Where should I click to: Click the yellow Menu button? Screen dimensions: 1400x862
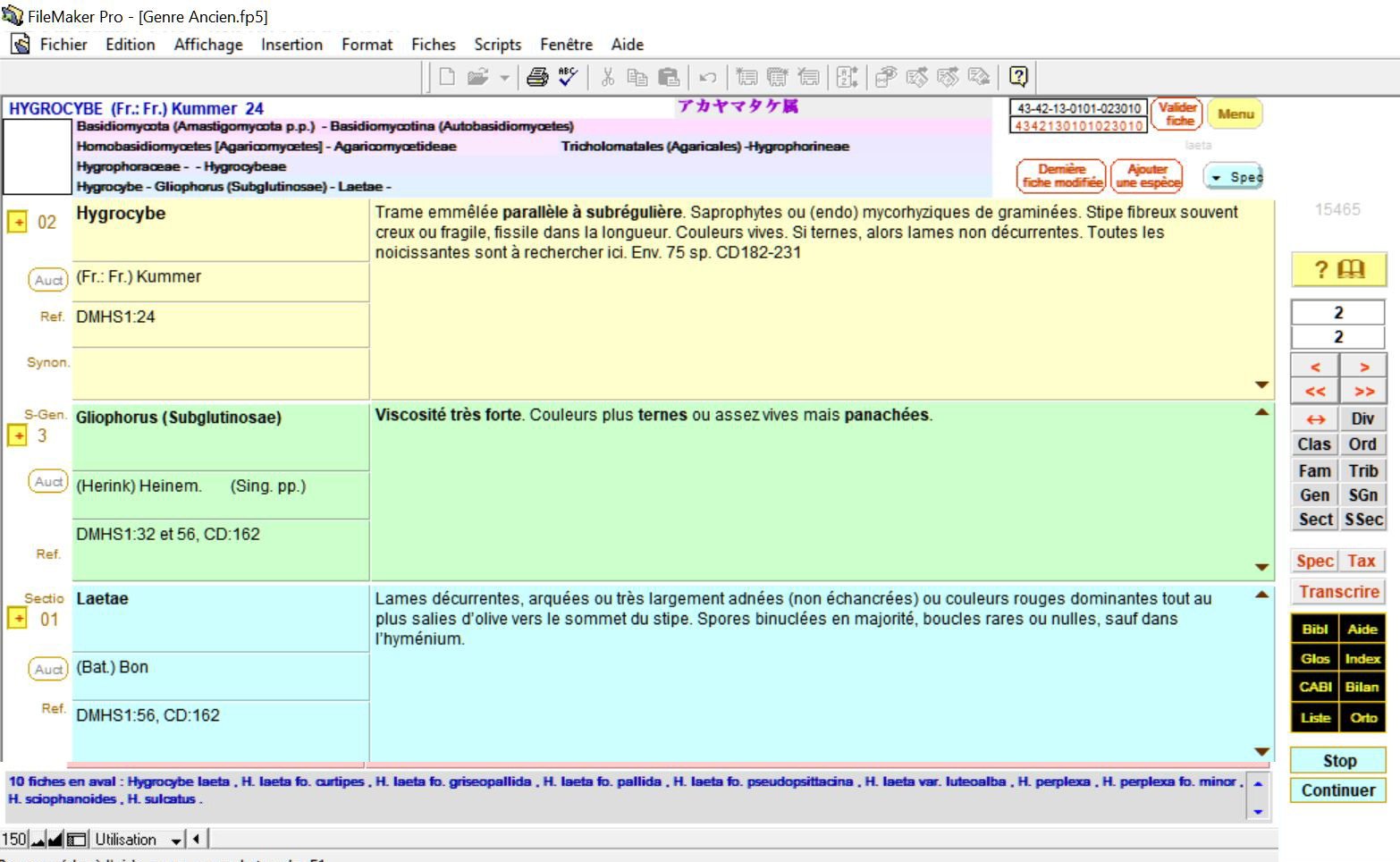tap(1236, 114)
